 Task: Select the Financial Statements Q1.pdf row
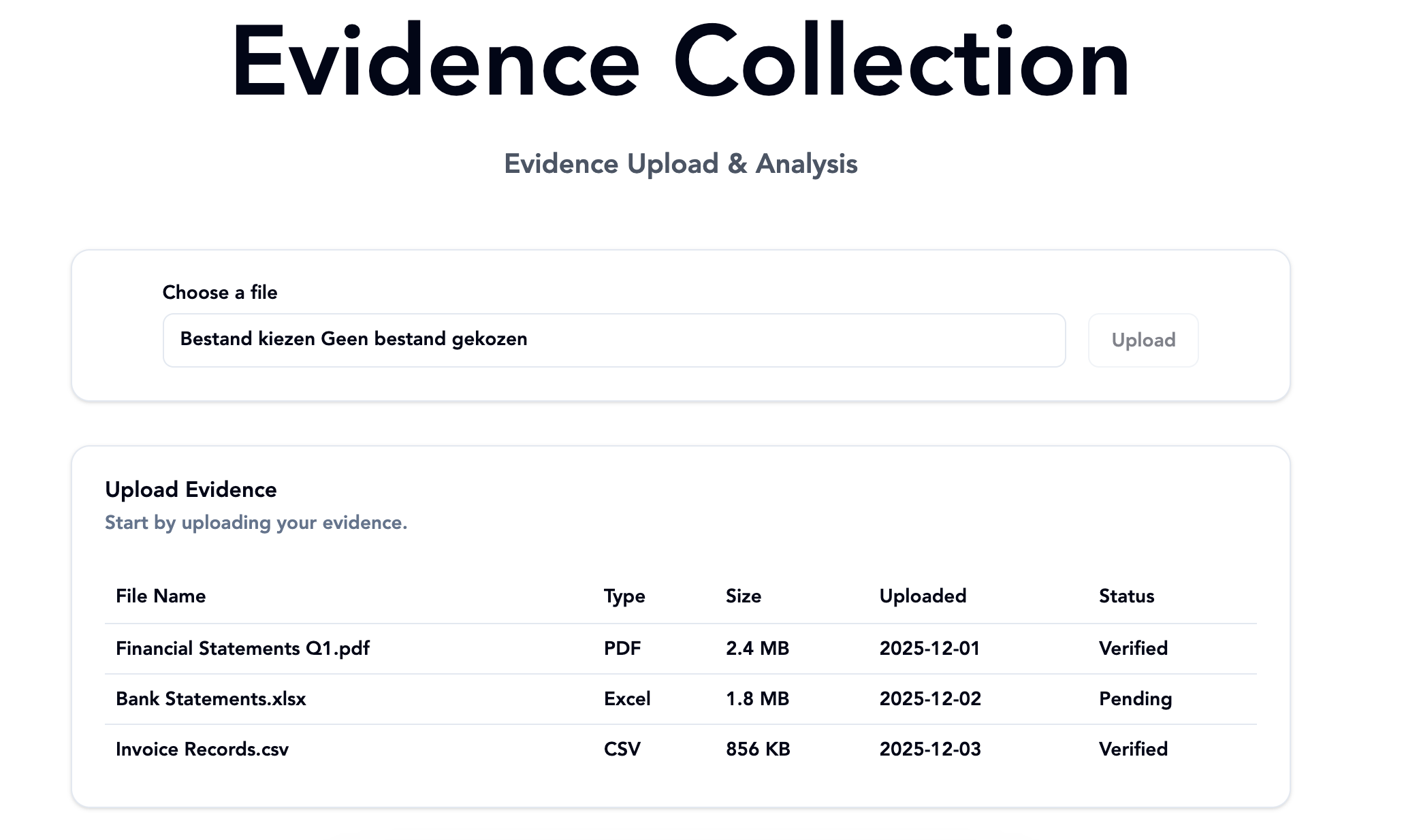242,649
